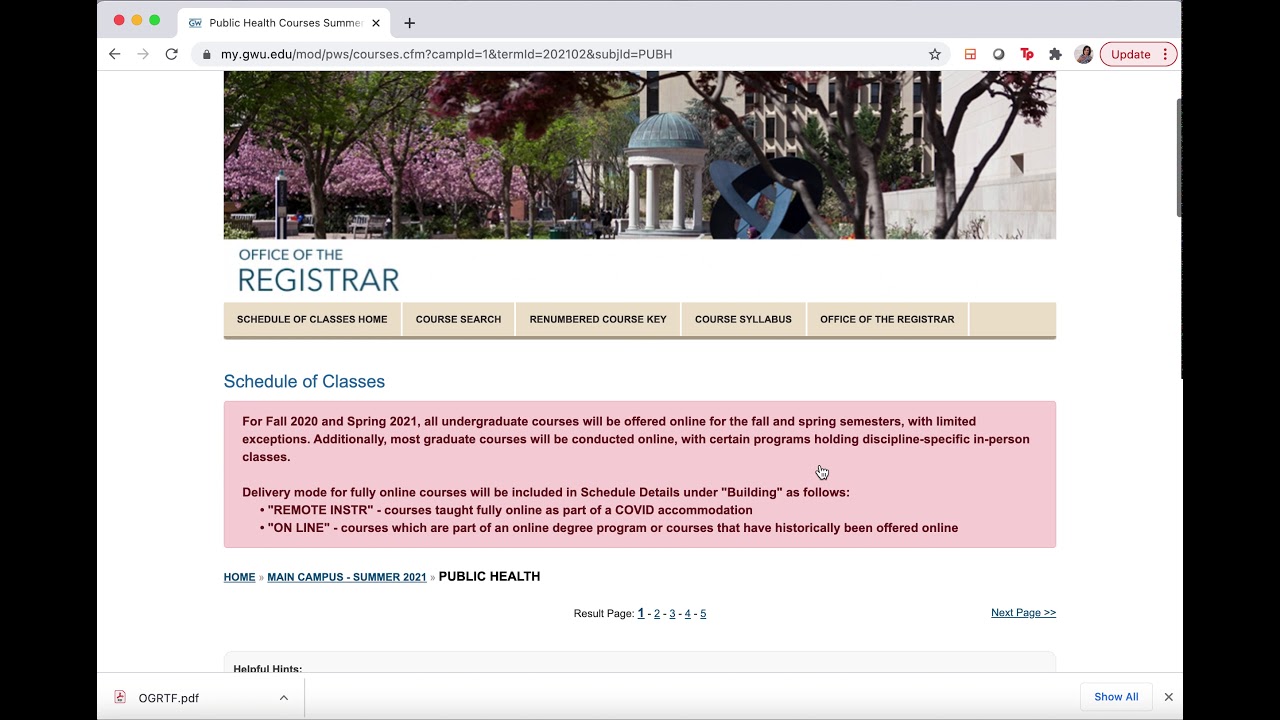Click the PDF icon in downloads bar

coord(120,697)
